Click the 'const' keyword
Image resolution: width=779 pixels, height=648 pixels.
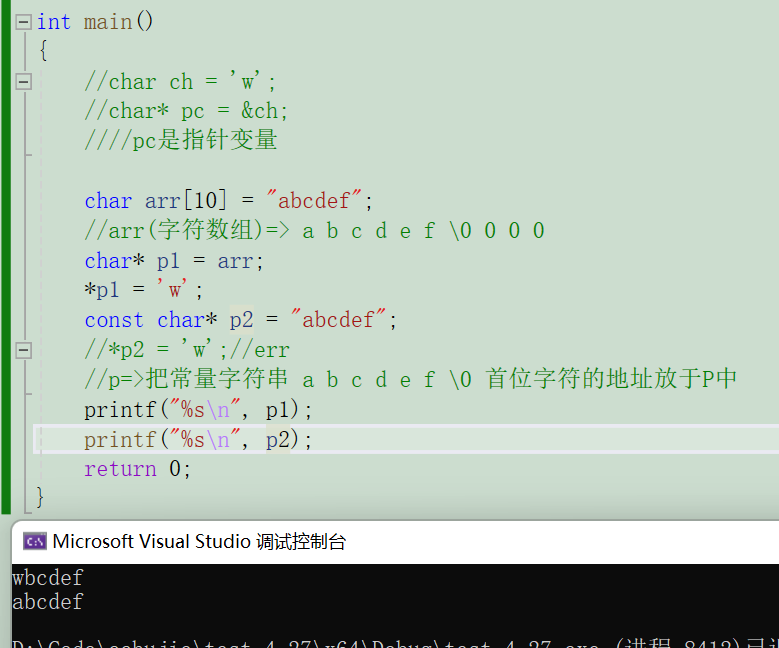pyautogui.click(x=114, y=320)
